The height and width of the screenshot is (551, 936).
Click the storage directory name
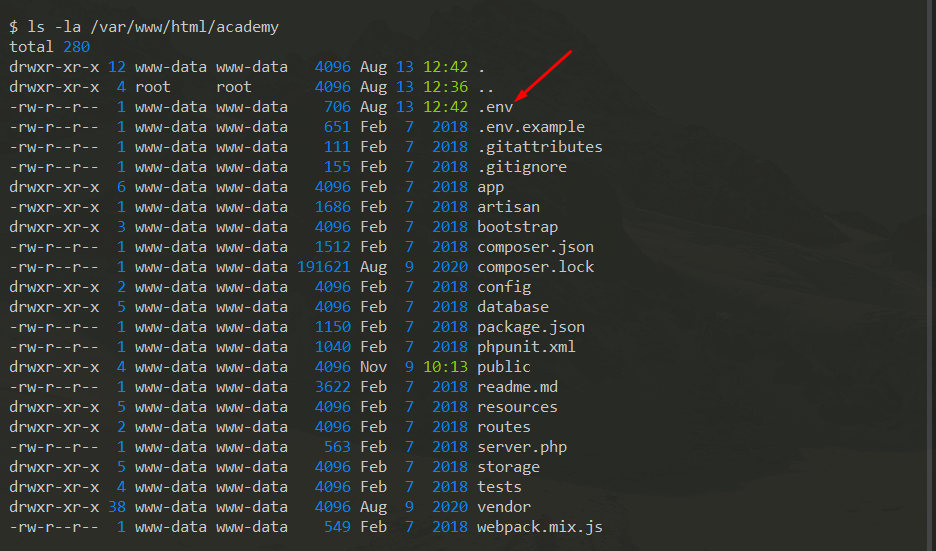point(509,467)
